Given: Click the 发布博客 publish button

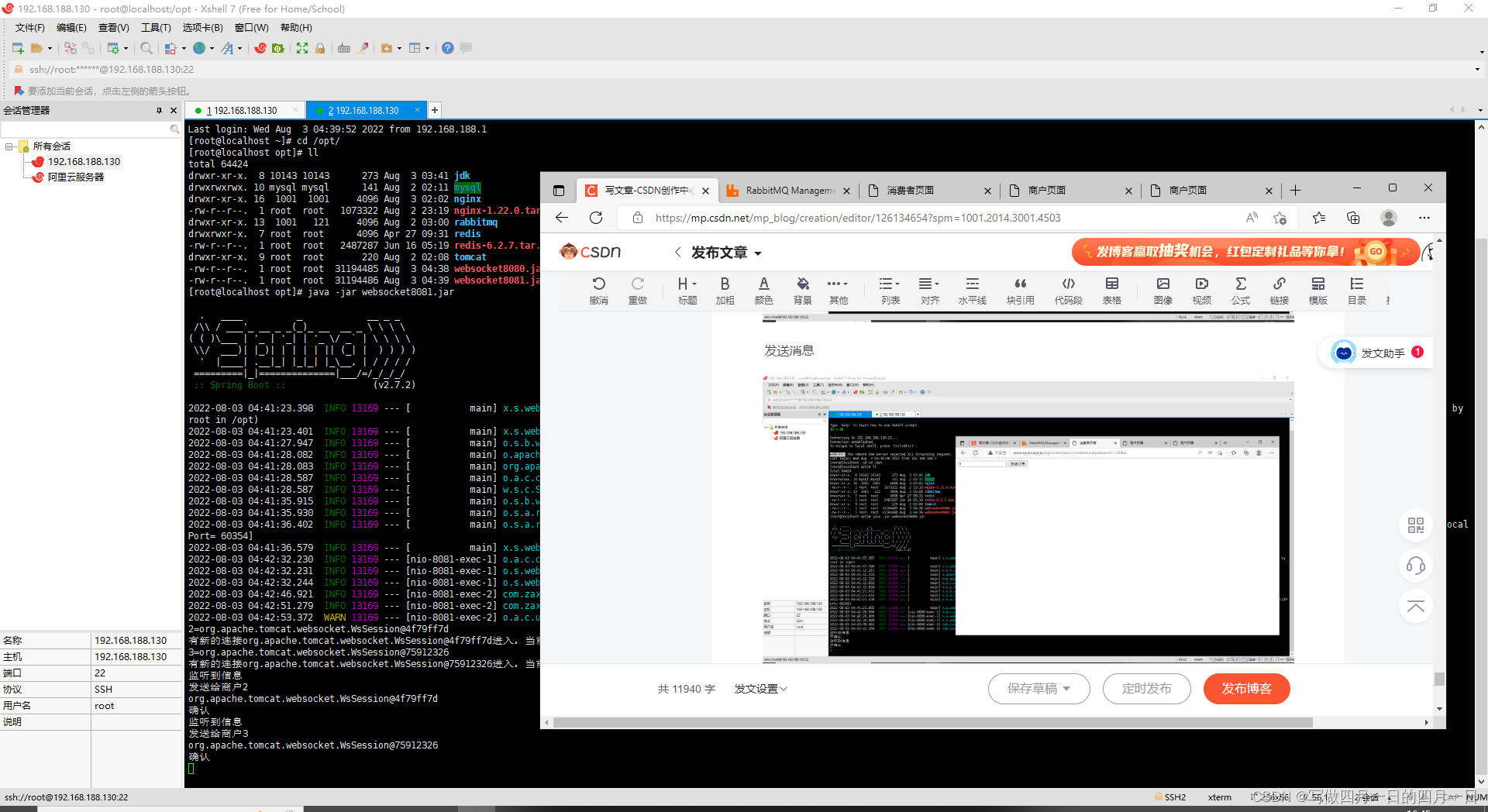Looking at the screenshot, I should pos(1246,689).
